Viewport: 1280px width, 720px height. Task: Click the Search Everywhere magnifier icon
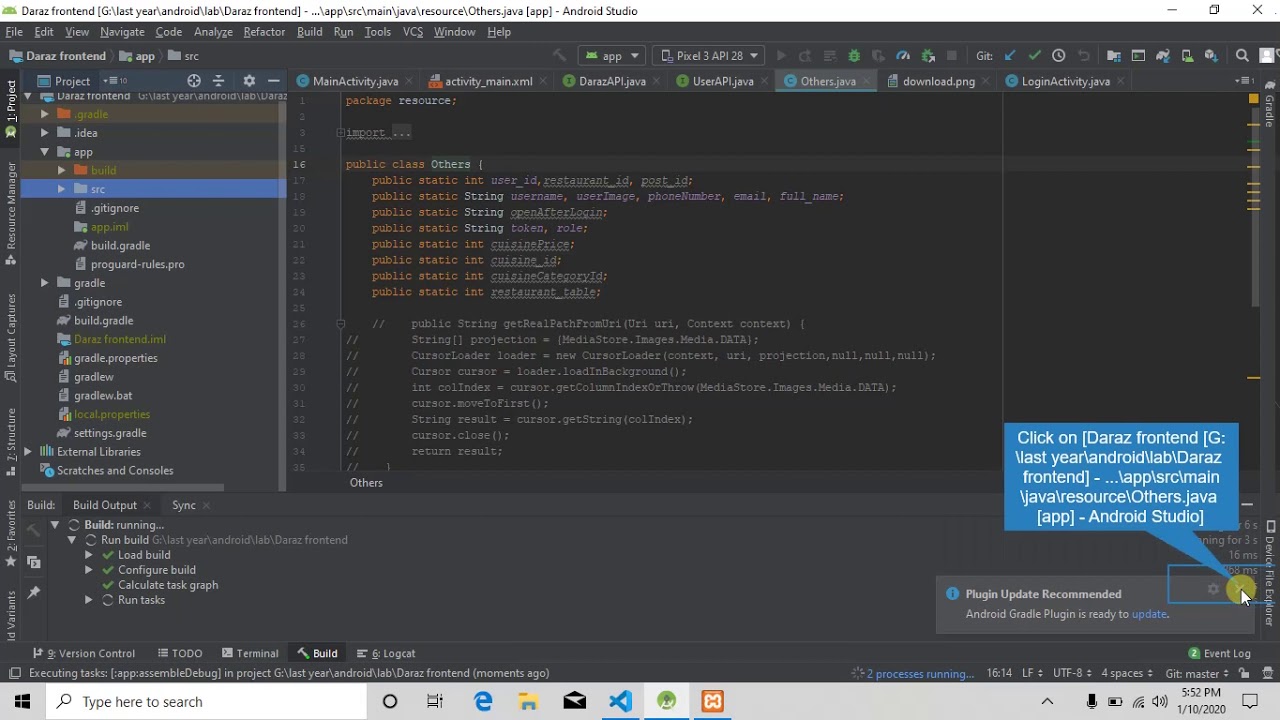click(x=1242, y=56)
